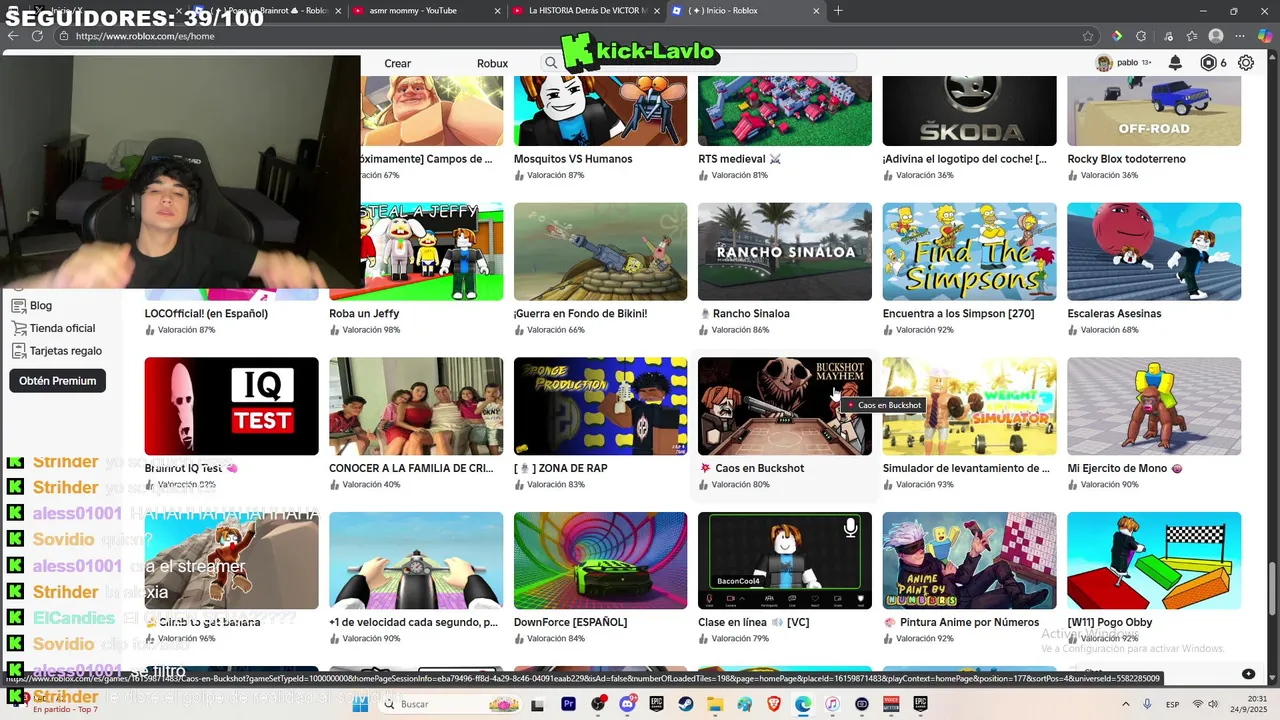Open Tarjetas regalo in sidebar
1280x720 pixels.
coord(65,351)
